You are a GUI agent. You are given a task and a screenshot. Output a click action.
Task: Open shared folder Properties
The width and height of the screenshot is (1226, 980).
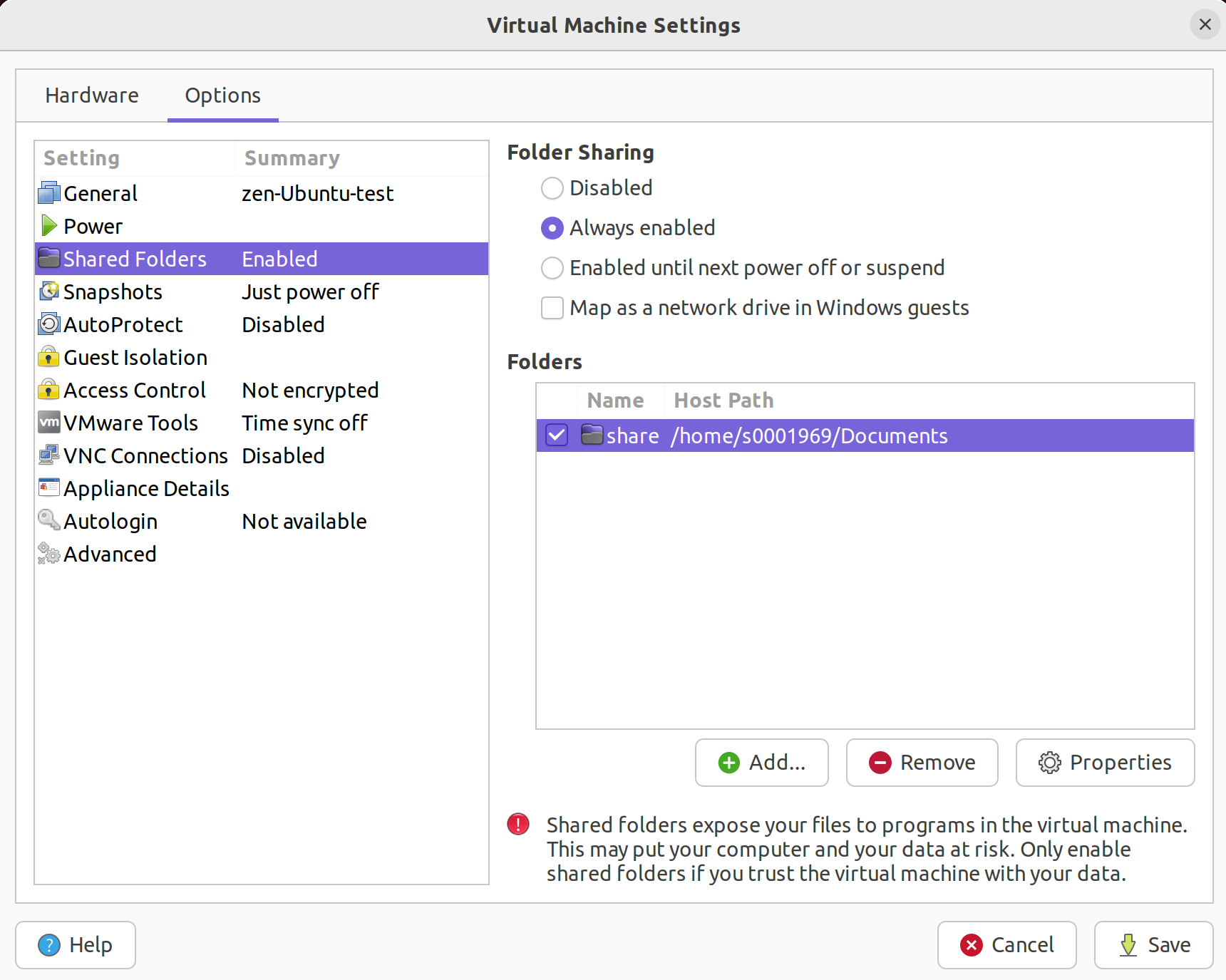pyautogui.click(x=1105, y=763)
